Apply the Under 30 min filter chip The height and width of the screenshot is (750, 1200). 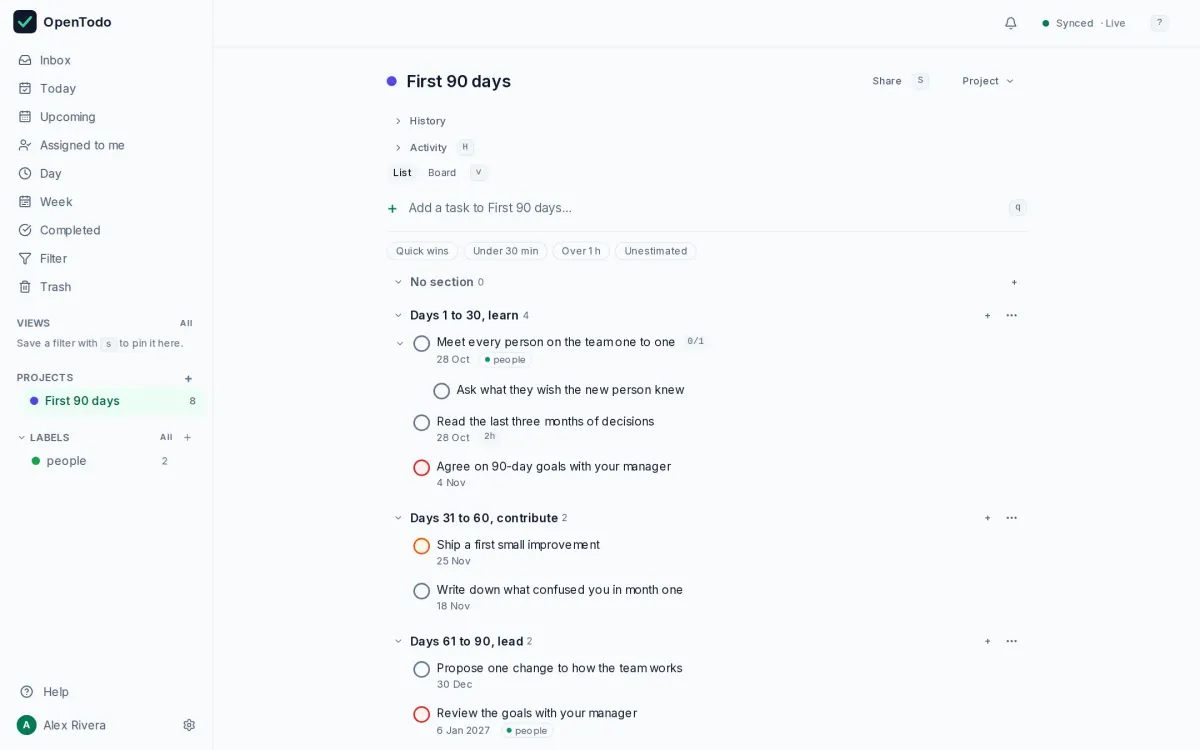[x=505, y=251]
